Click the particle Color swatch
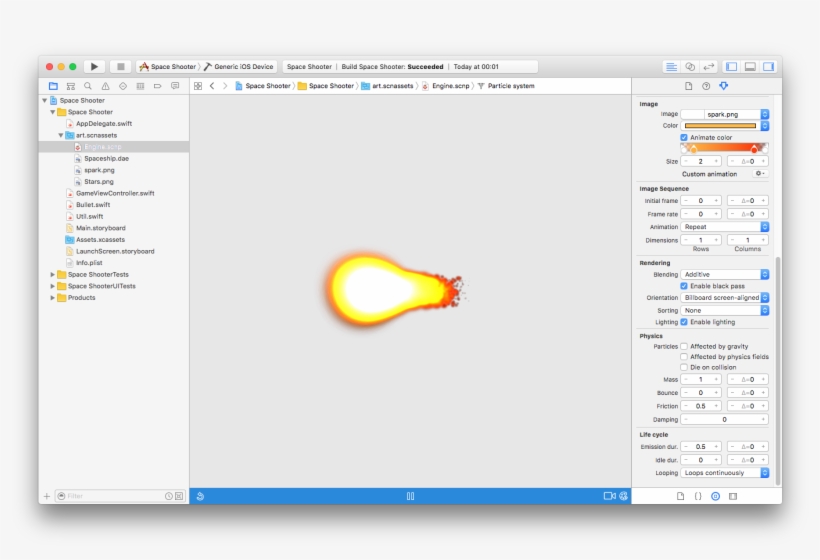The width and height of the screenshot is (820, 560). tap(719, 126)
